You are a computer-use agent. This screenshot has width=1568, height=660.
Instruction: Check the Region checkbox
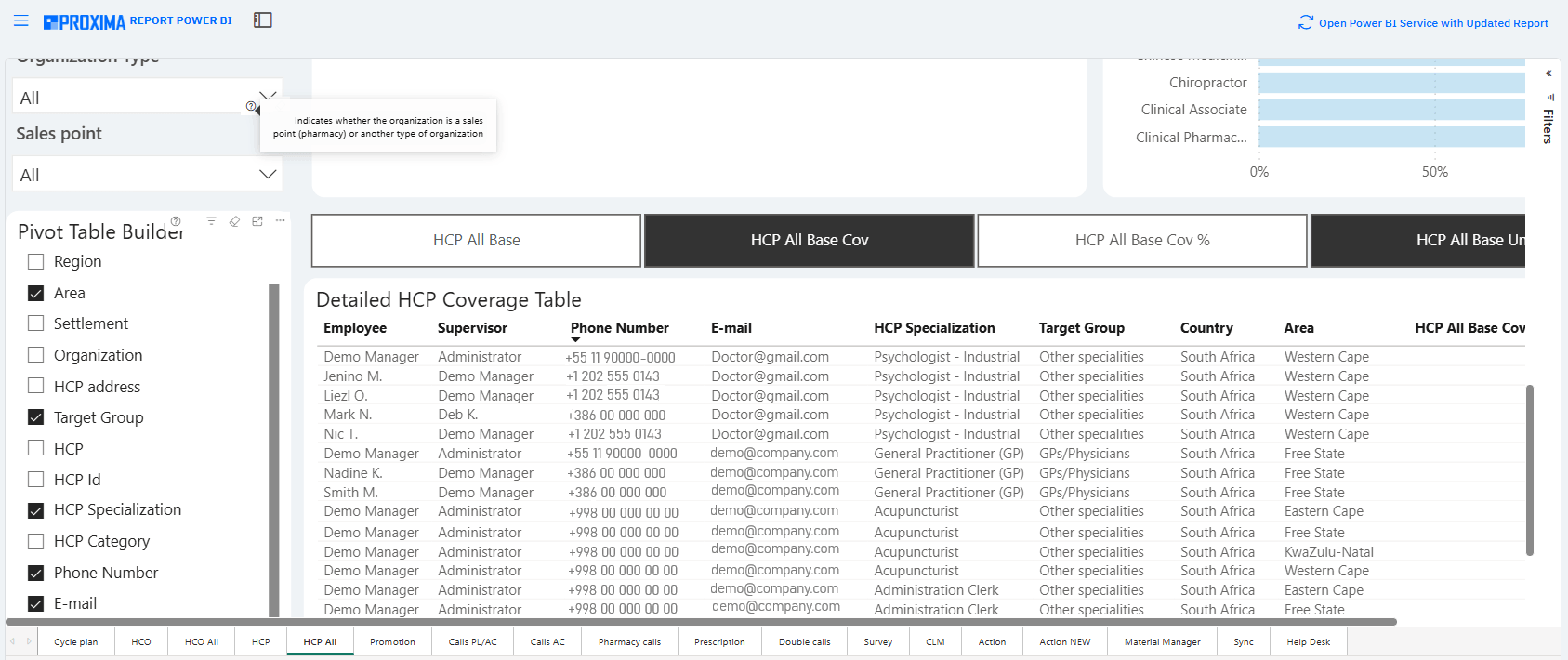tap(36, 261)
